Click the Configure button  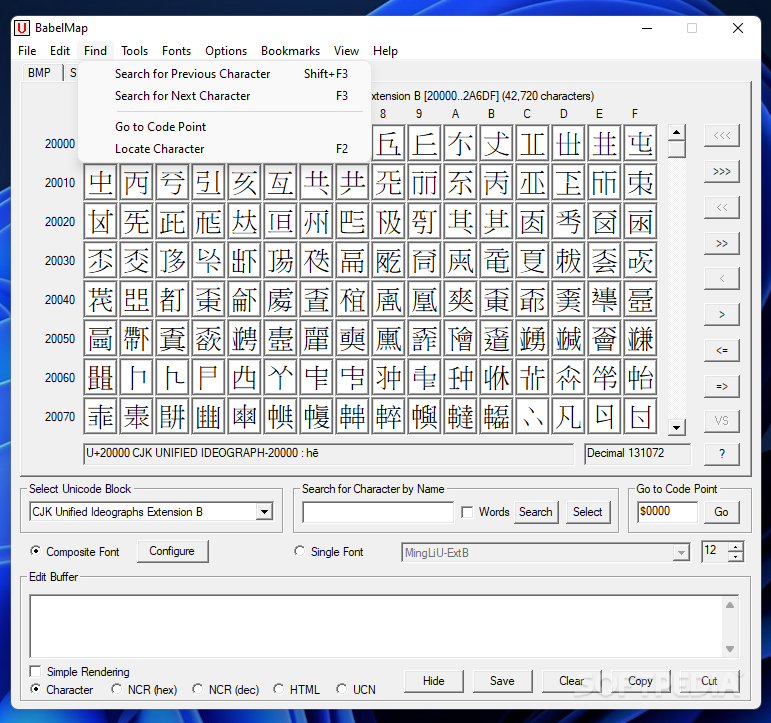pos(172,551)
